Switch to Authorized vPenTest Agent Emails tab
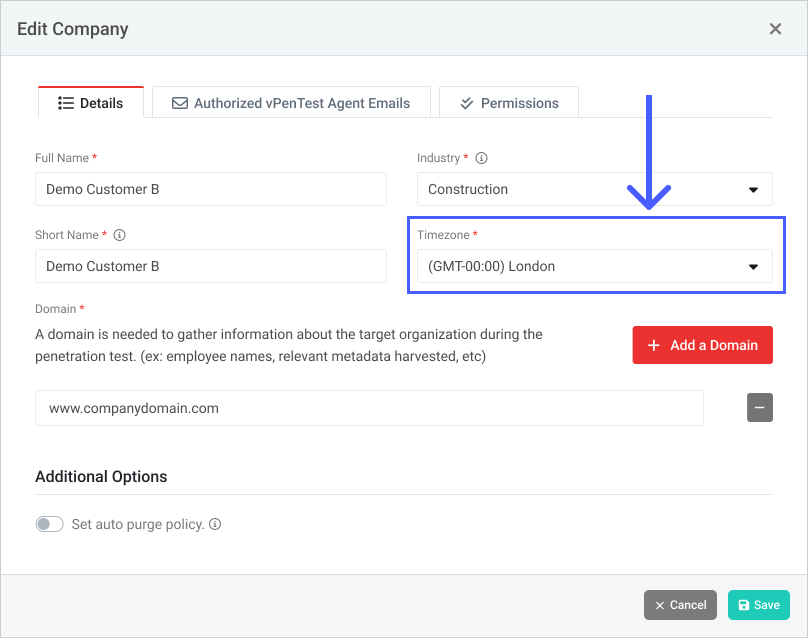808x638 pixels. tap(291, 103)
